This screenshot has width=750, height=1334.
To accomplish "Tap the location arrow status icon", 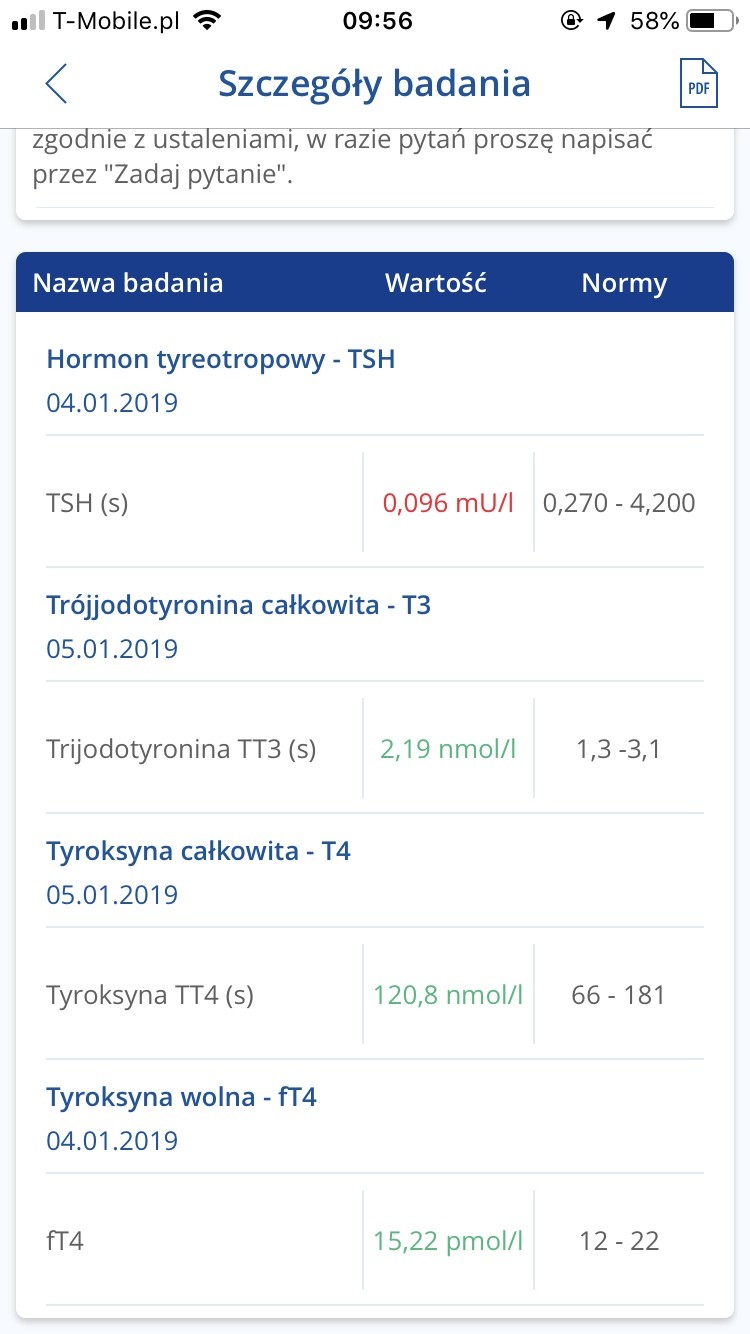I will pos(606,21).
